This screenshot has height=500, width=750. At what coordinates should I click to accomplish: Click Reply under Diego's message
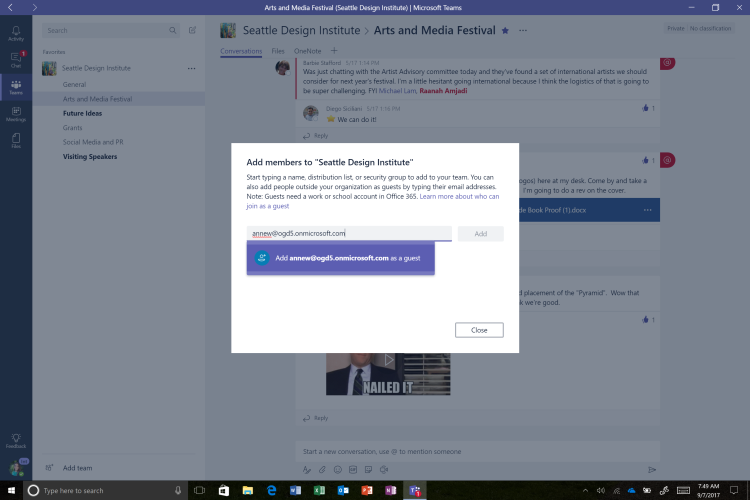click(316, 136)
